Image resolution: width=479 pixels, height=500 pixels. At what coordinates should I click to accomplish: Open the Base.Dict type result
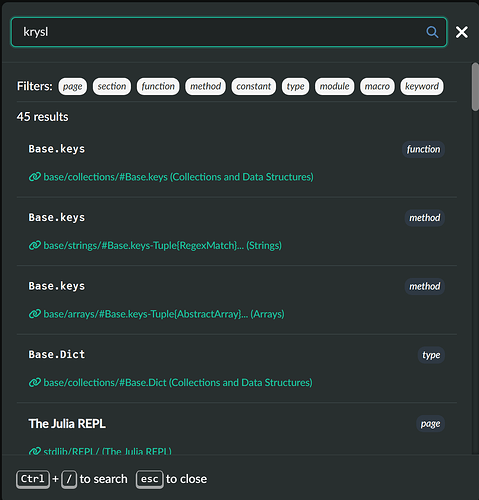tap(237, 368)
